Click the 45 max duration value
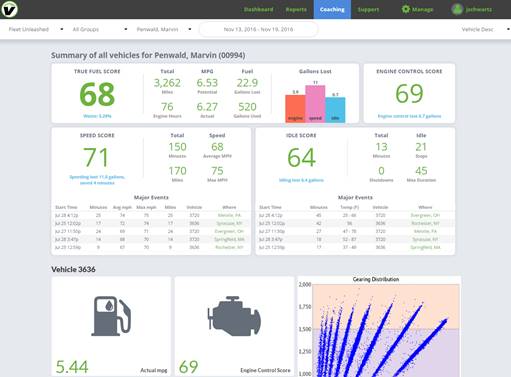Viewport: 511px width, 377px height. click(x=421, y=171)
